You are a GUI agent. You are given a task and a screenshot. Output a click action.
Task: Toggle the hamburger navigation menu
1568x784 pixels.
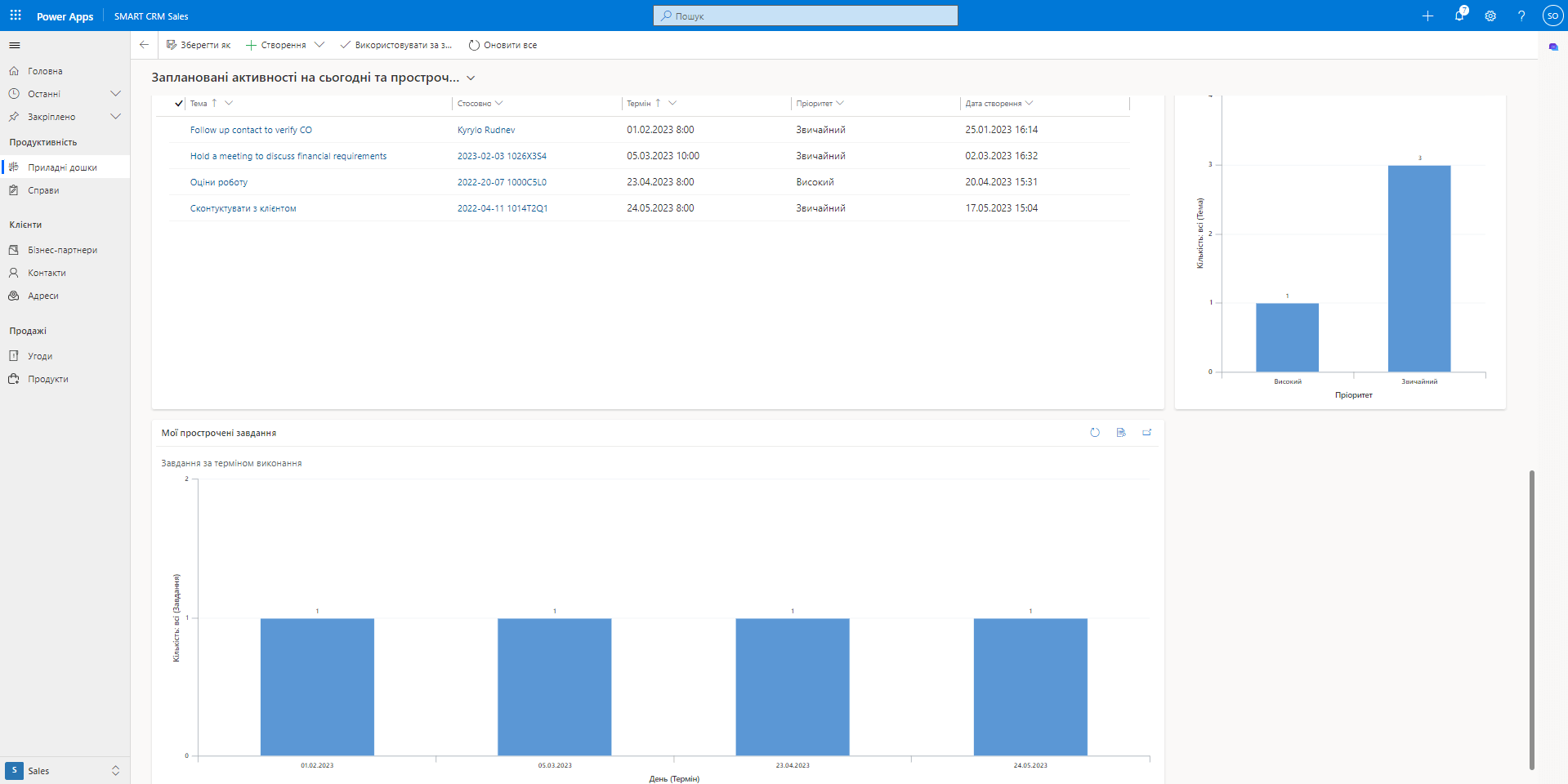click(x=15, y=46)
